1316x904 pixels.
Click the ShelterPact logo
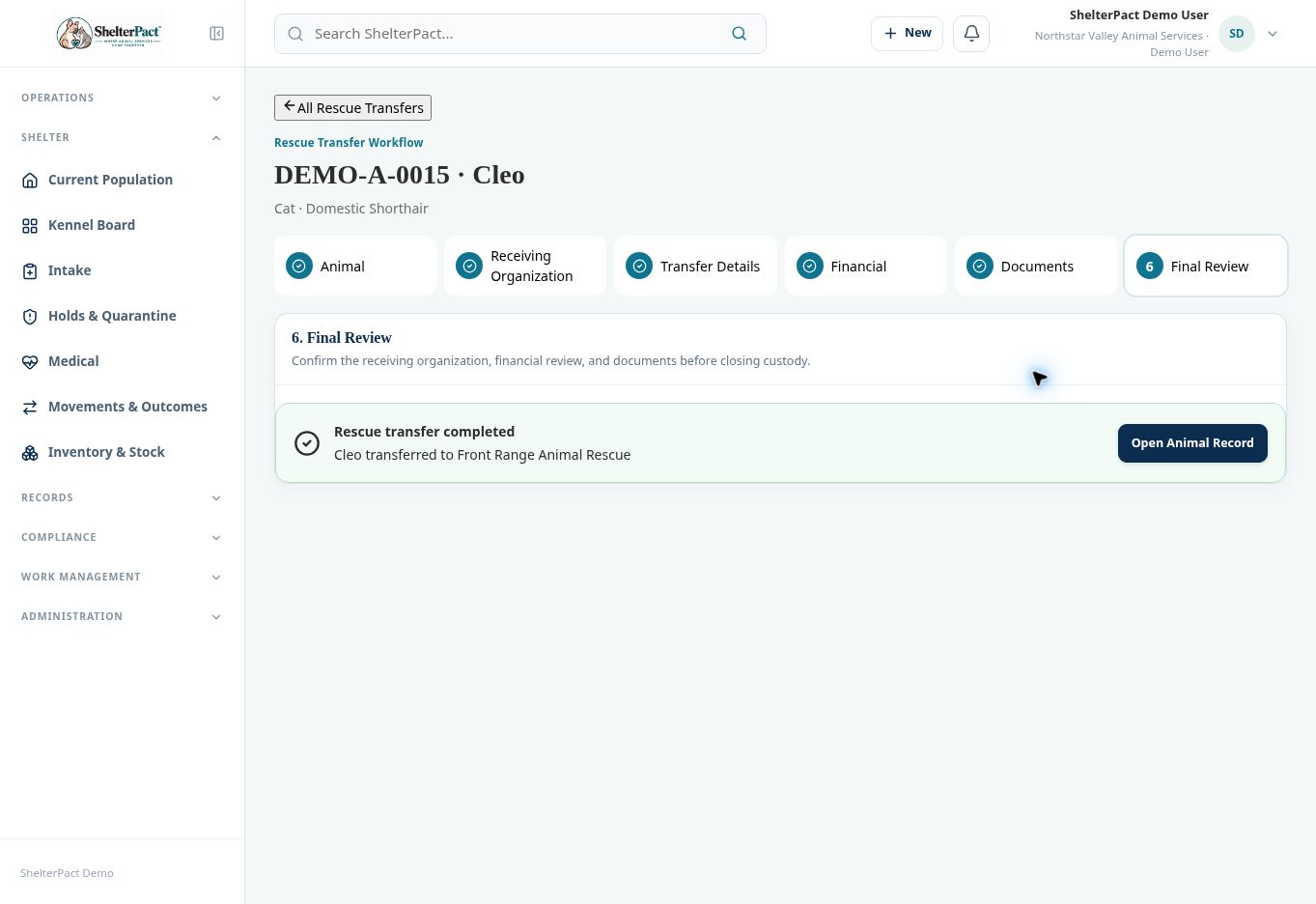tap(109, 34)
